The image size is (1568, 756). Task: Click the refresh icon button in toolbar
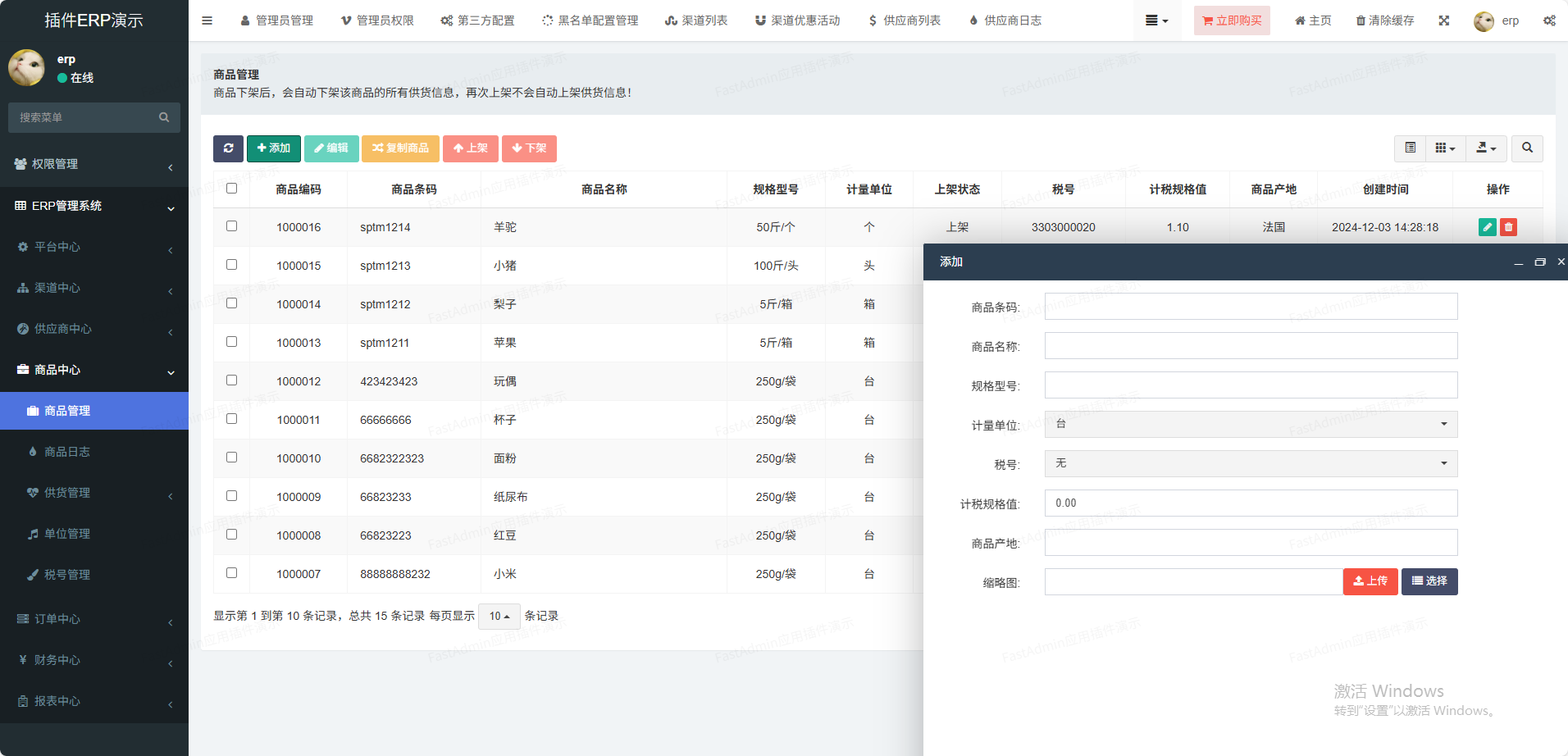point(228,148)
